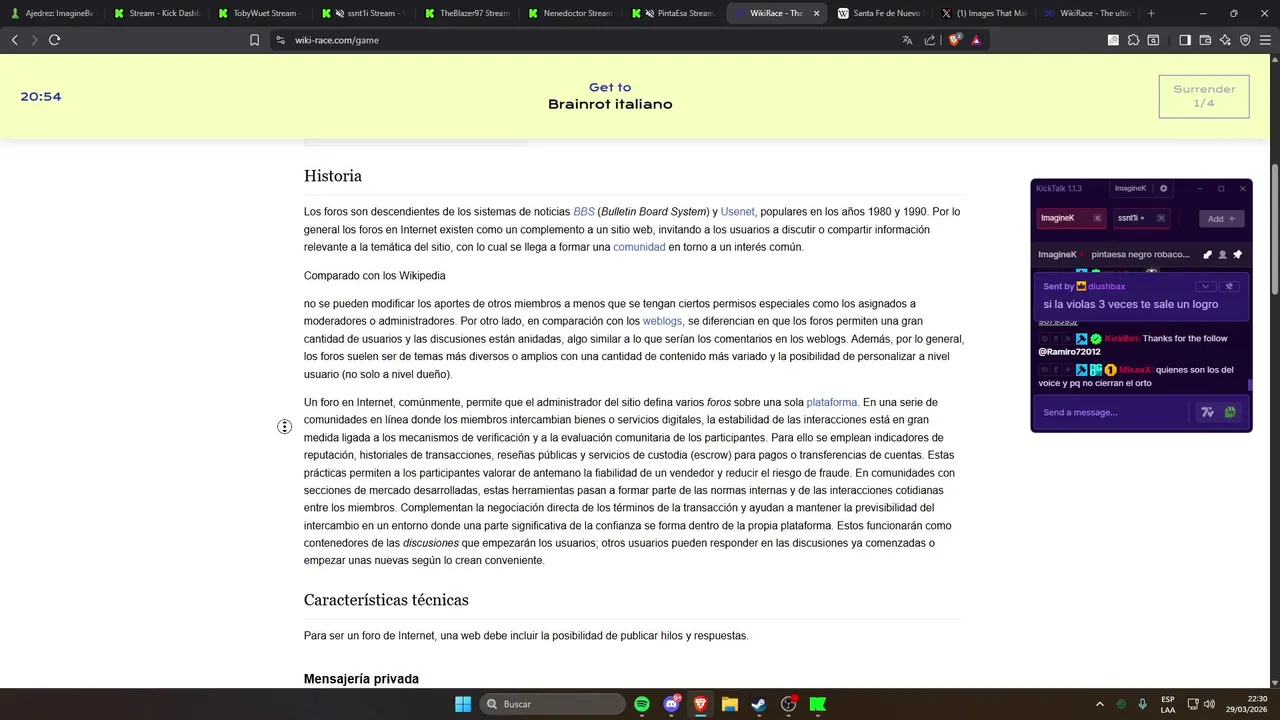This screenshot has height=720, width=1280.
Task: Open Spotify from the taskbar
Action: pyautogui.click(x=642, y=704)
